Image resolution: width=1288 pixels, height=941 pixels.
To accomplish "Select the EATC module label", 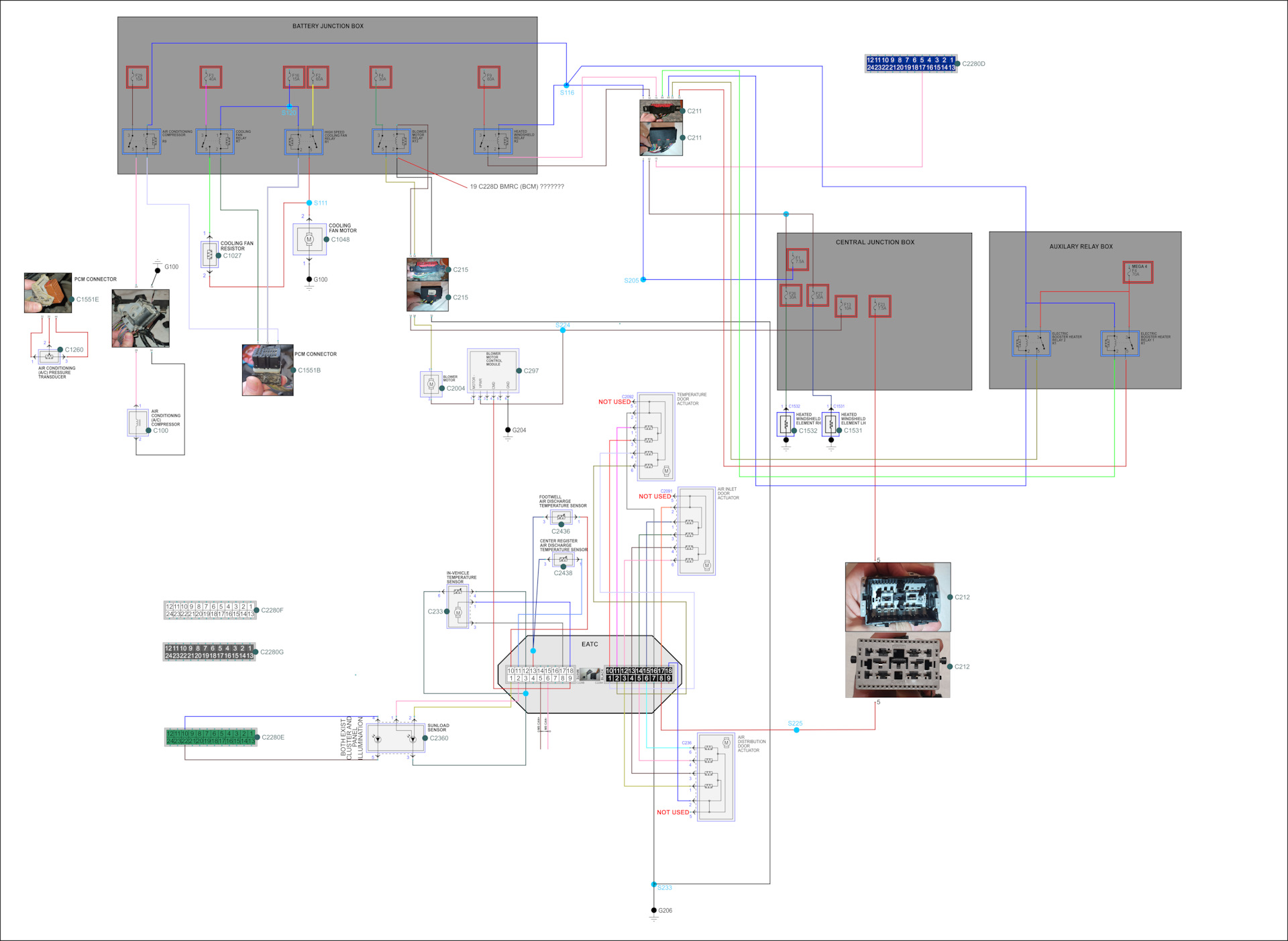I will [590, 644].
